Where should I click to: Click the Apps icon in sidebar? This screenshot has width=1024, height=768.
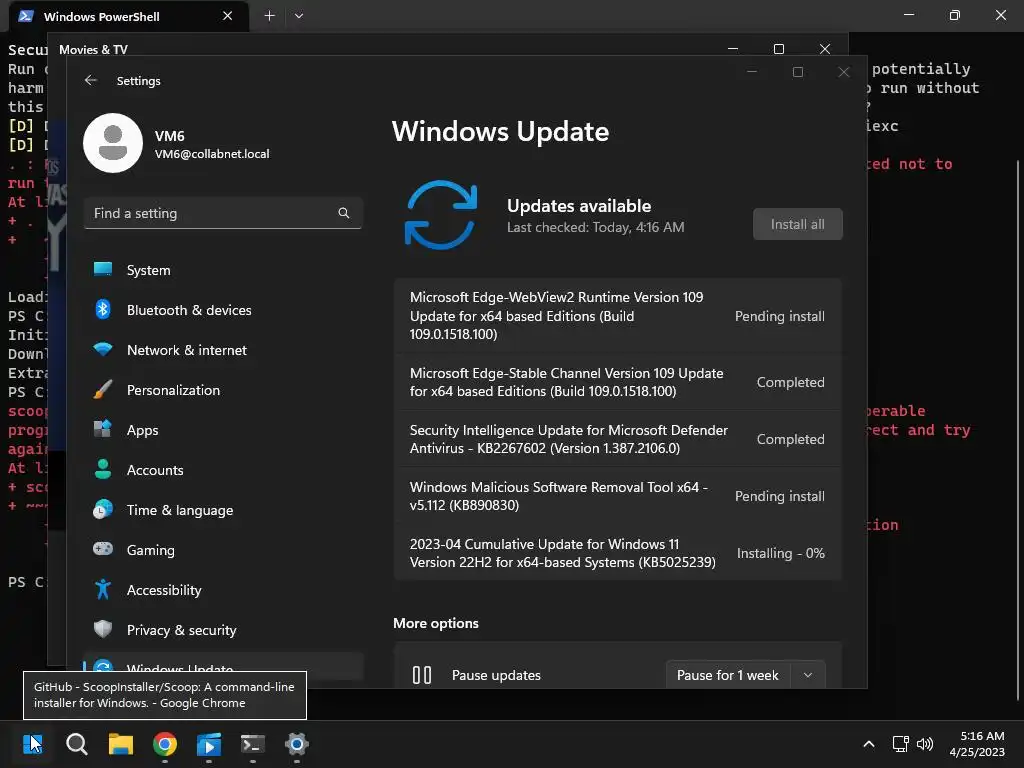point(103,429)
